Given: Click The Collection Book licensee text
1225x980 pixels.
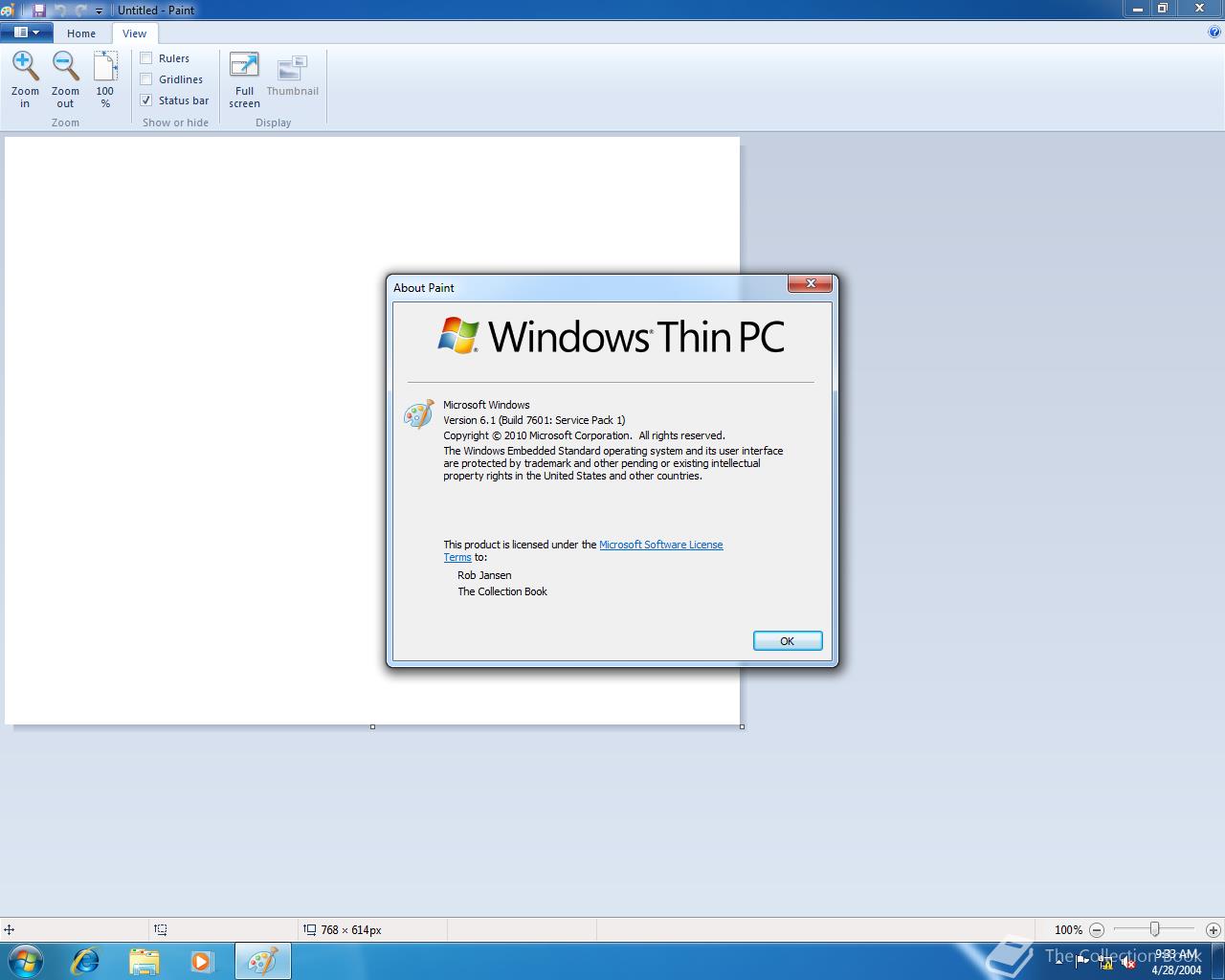Looking at the screenshot, I should [x=502, y=591].
